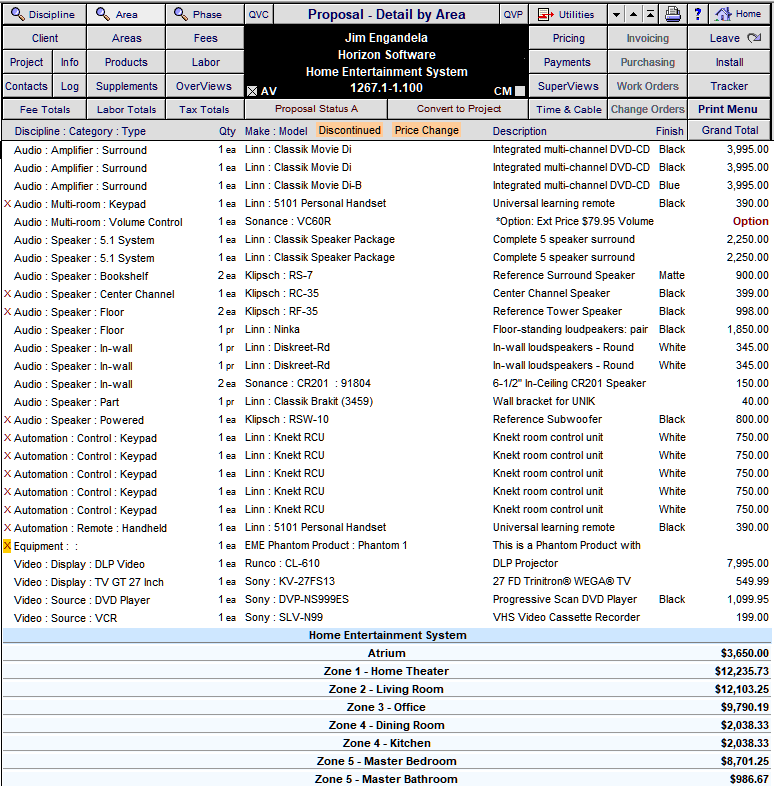The image size is (774, 786).
Task: Show Tax Totals
Action: (x=204, y=109)
